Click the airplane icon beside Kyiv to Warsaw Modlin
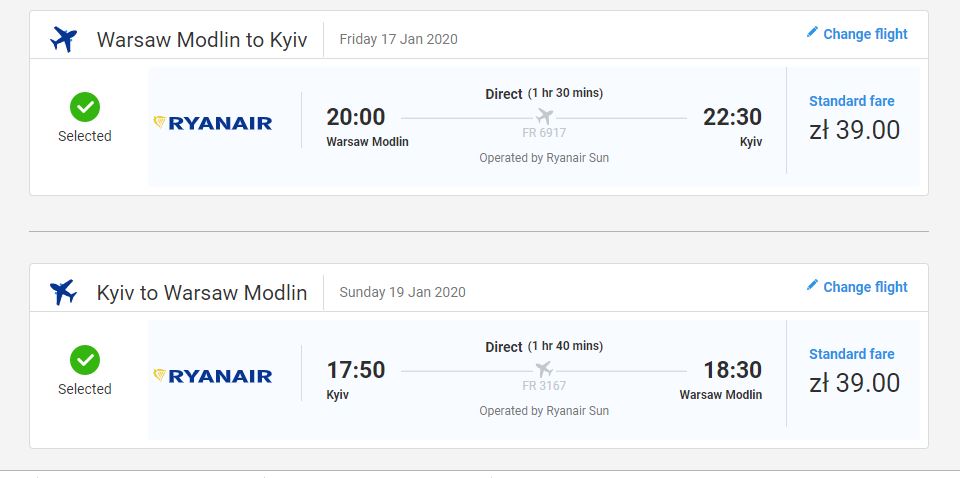The width and height of the screenshot is (960, 478). 64,293
